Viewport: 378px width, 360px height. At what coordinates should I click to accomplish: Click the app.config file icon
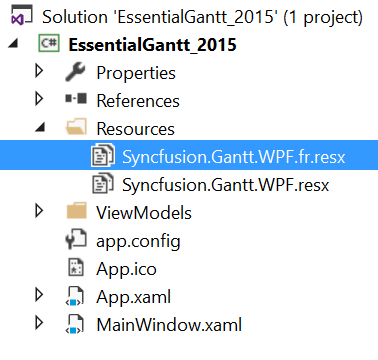pos(76,239)
